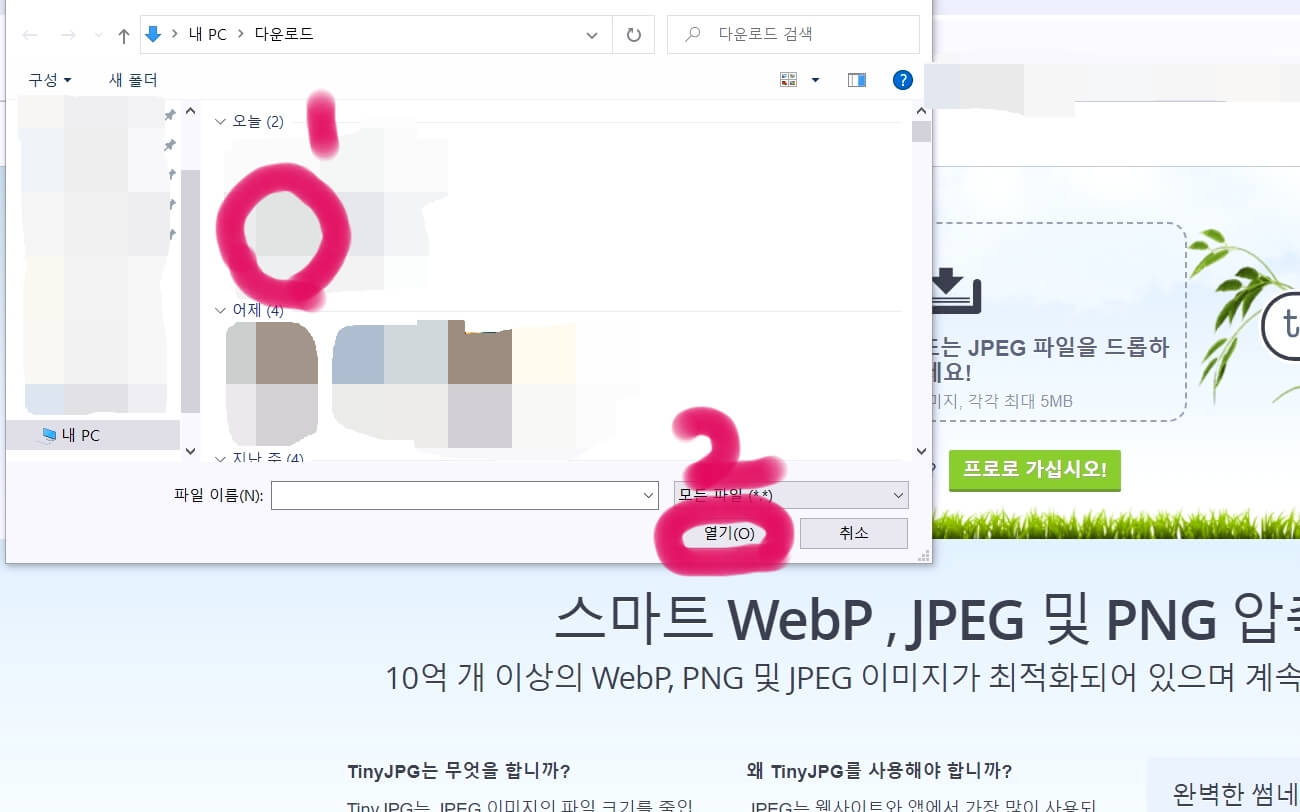Click the 새 폴더 button
This screenshot has width=1300, height=812.
[x=133, y=80]
